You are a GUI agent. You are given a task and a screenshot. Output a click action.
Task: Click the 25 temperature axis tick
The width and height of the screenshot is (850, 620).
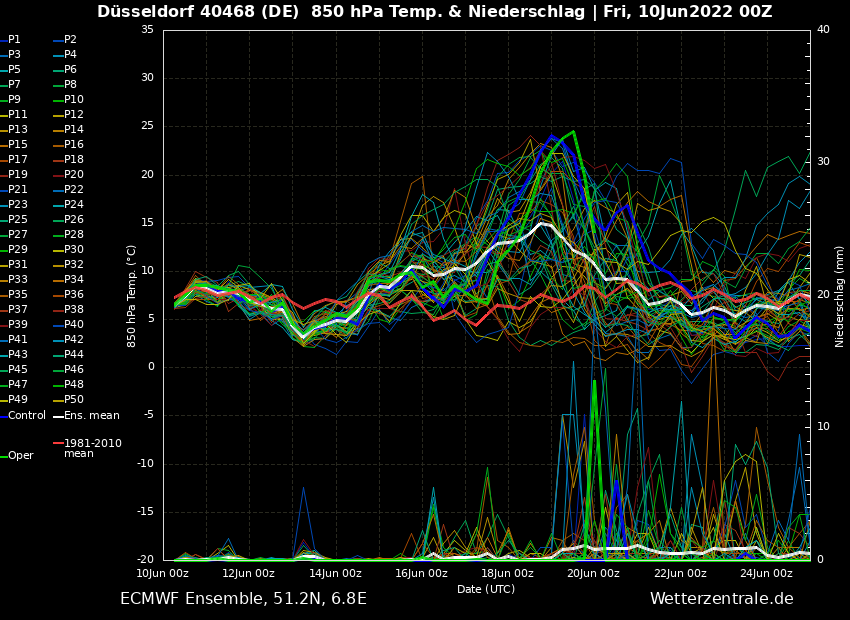(x=147, y=126)
